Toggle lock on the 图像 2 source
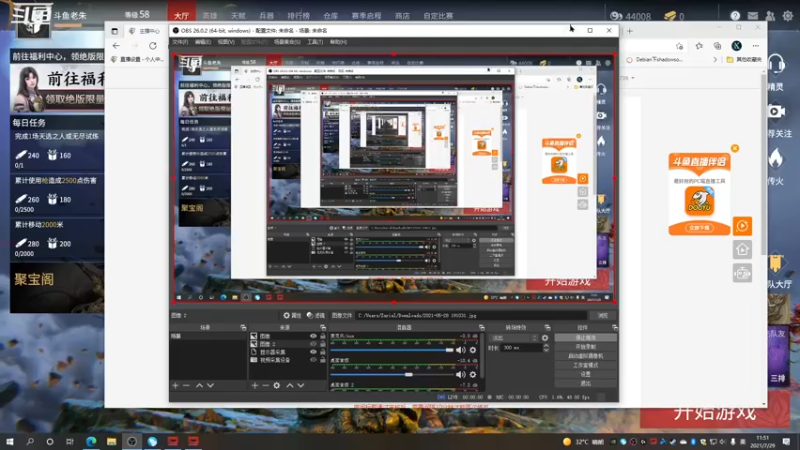 pyautogui.click(x=322, y=344)
